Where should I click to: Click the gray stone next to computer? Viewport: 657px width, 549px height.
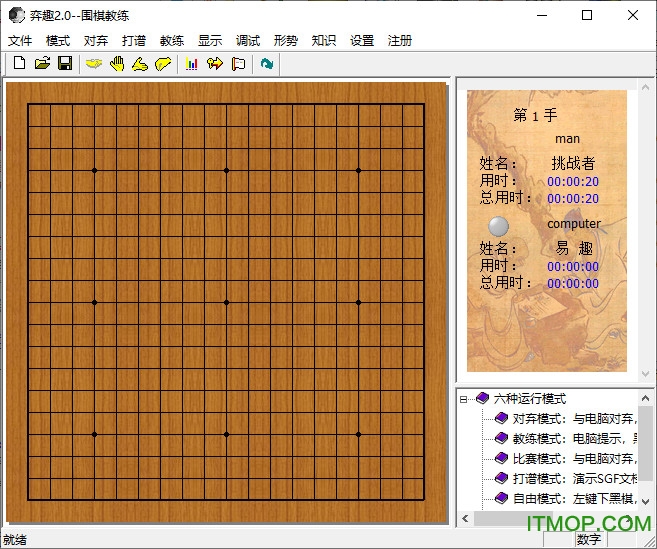(x=499, y=226)
